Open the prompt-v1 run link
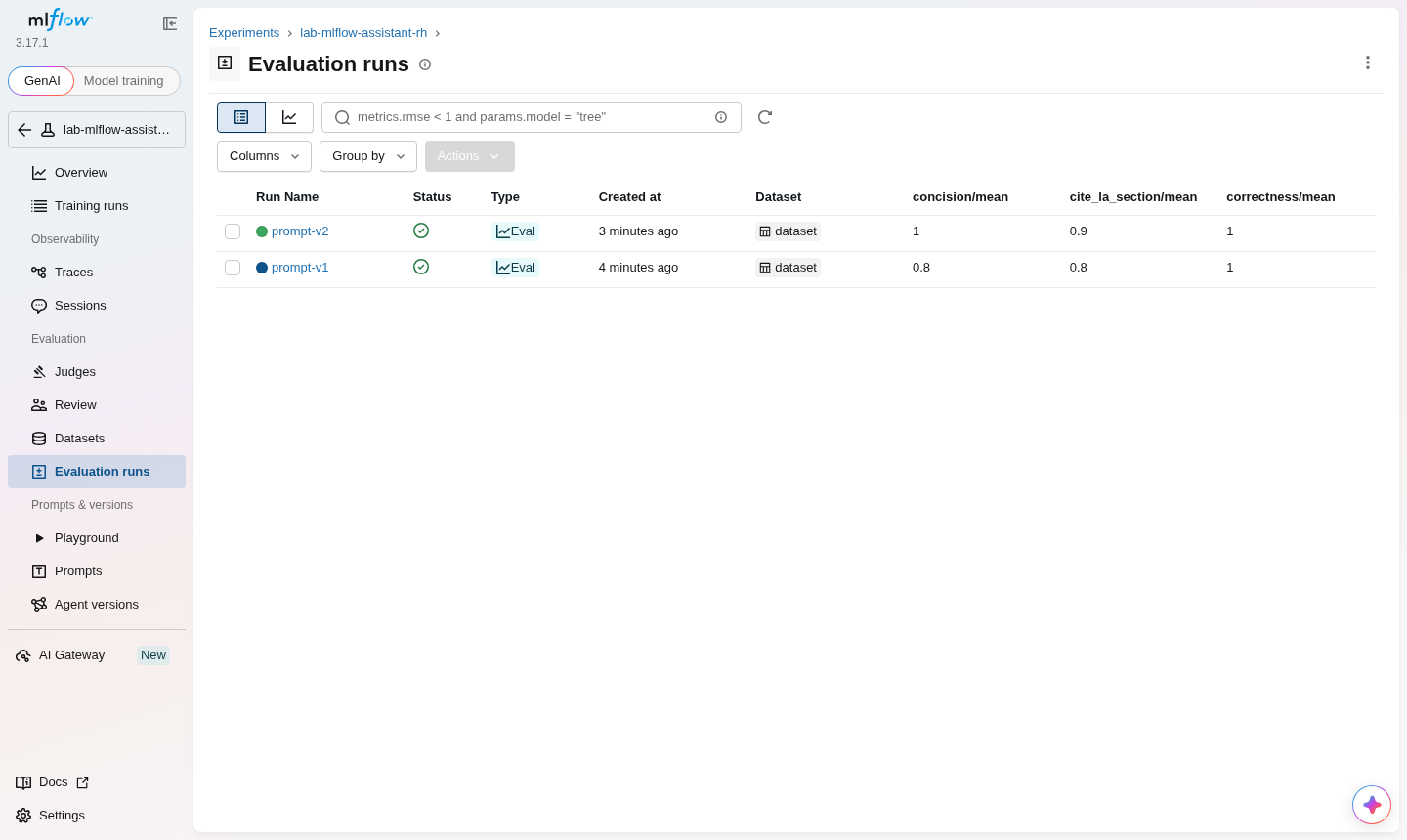The height and width of the screenshot is (840, 1407). (x=300, y=268)
